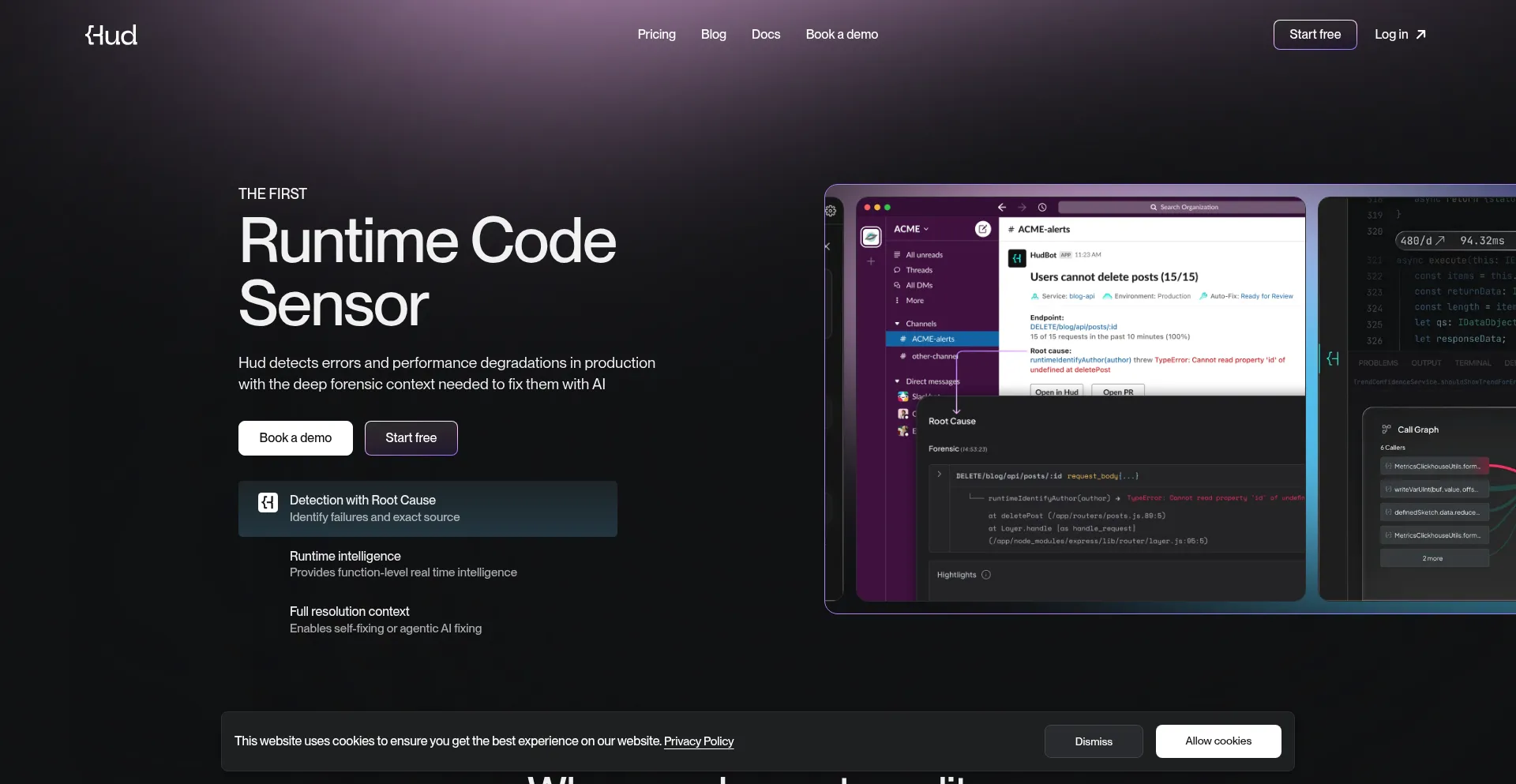Select the definedSketch.data.reduce caller node
Screen dimensions: 1516x784
coord(1435,512)
